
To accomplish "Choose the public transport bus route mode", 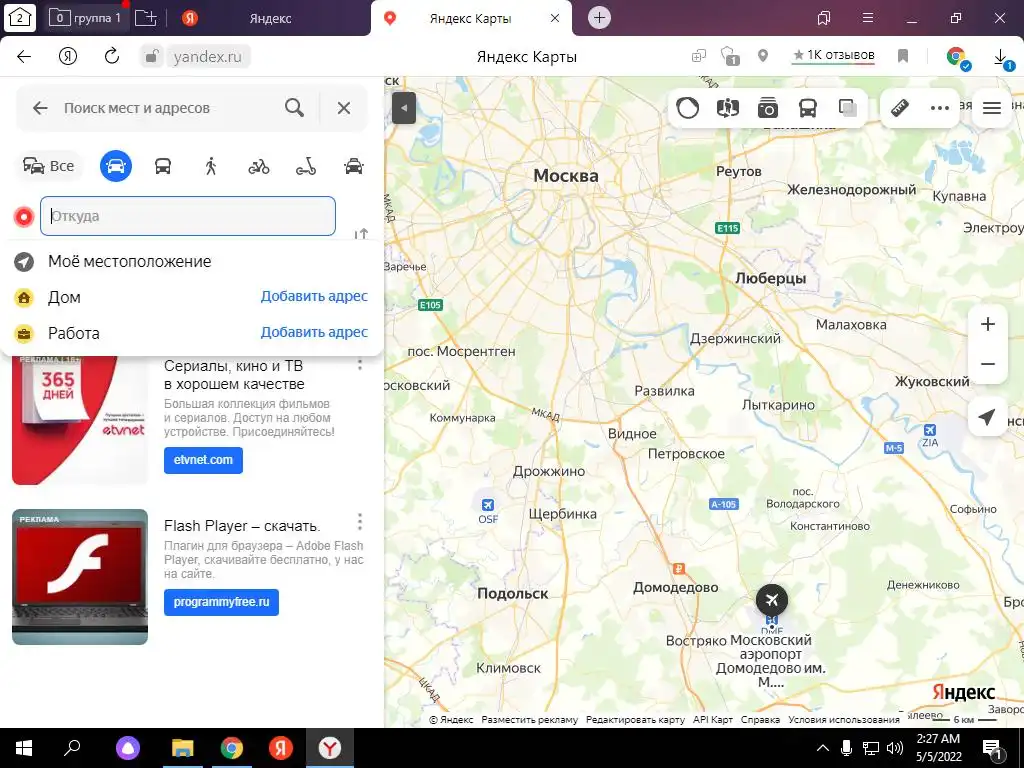I will pyautogui.click(x=163, y=166).
